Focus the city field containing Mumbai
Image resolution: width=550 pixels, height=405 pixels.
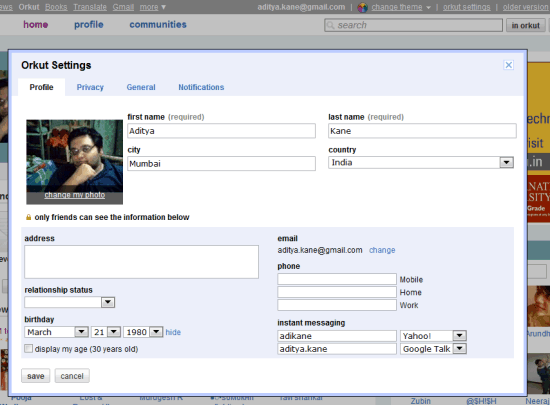point(221,163)
